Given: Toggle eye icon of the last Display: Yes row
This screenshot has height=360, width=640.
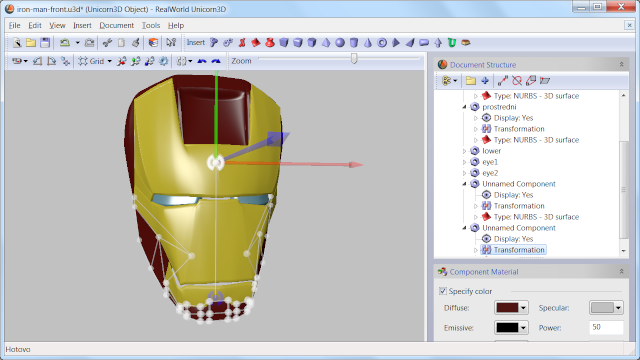Looking at the screenshot, I should 486,239.
